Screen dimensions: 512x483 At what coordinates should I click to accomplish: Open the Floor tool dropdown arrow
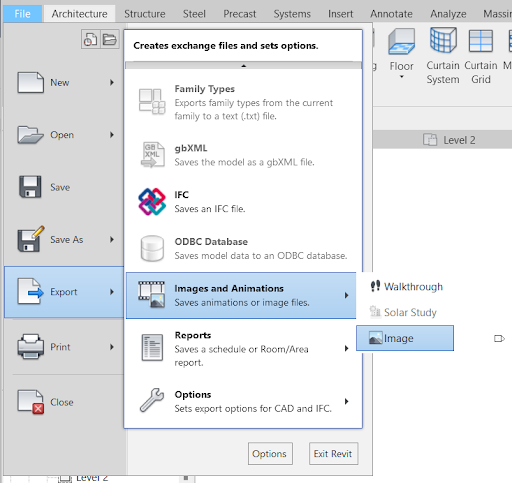click(x=402, y=77)
